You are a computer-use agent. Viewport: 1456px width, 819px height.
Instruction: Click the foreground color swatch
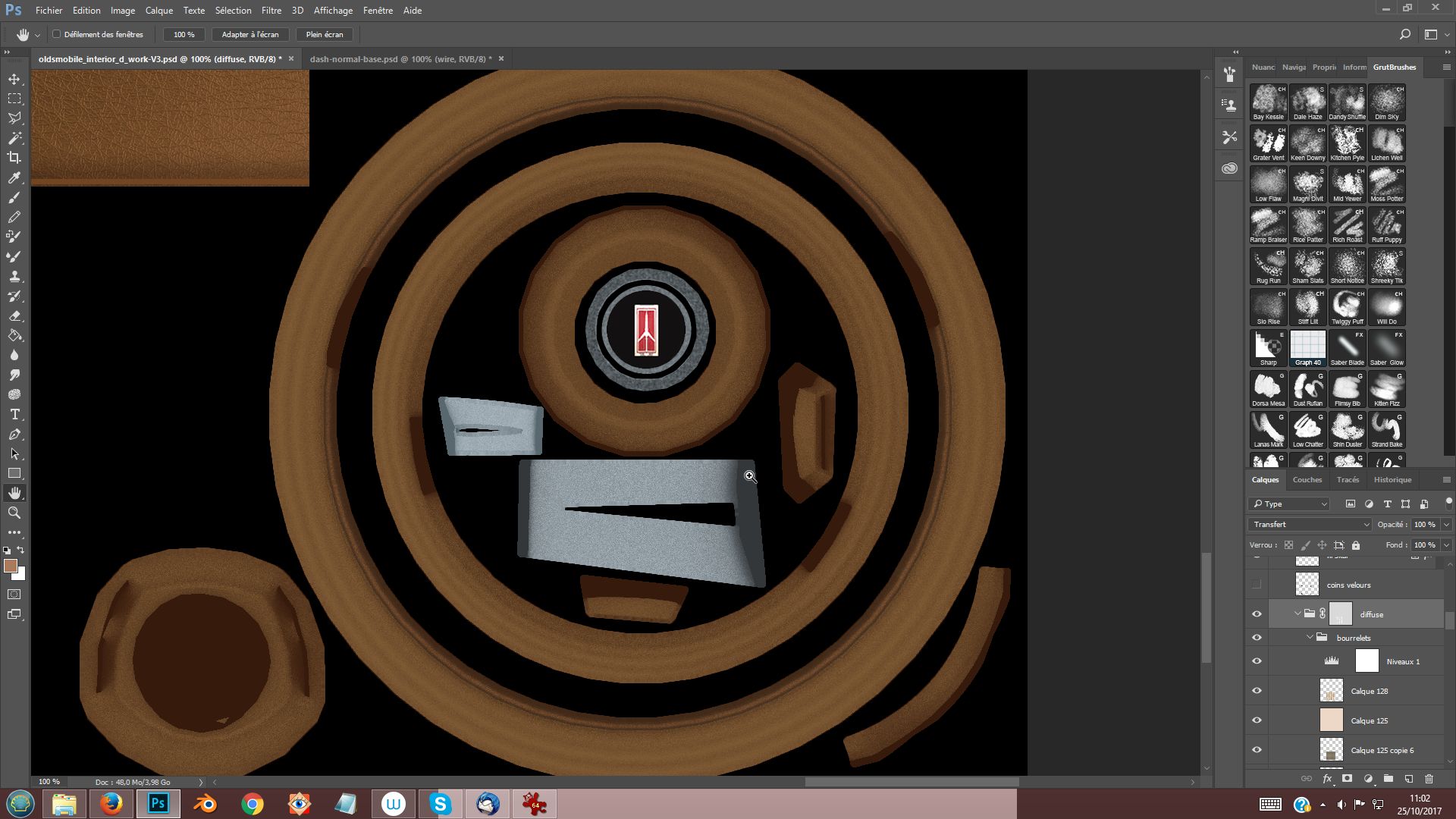click(10, 566)
